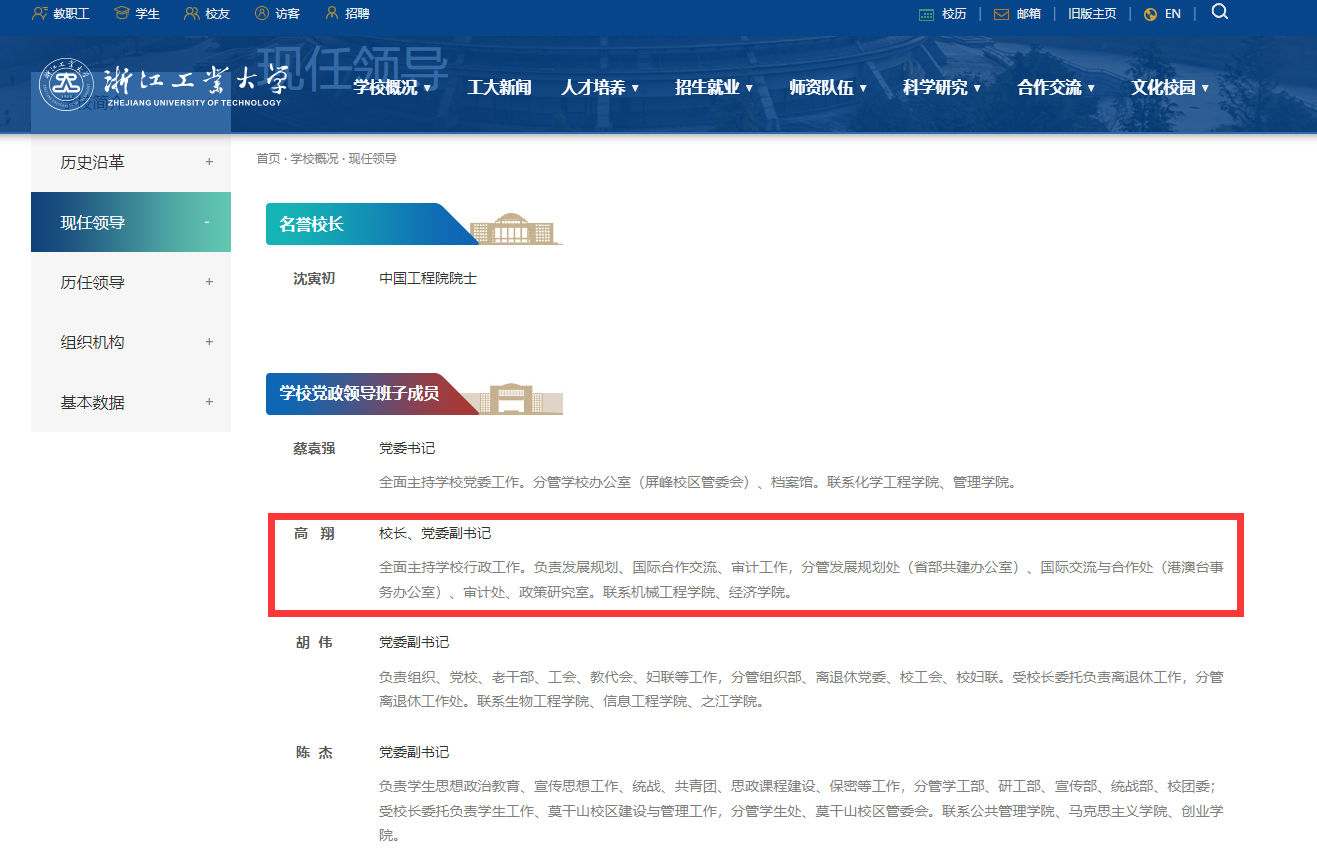Collapse the 现任领导 sidebar section
This screenshot has height=863, width=1317.
click(x=207, y=222)
